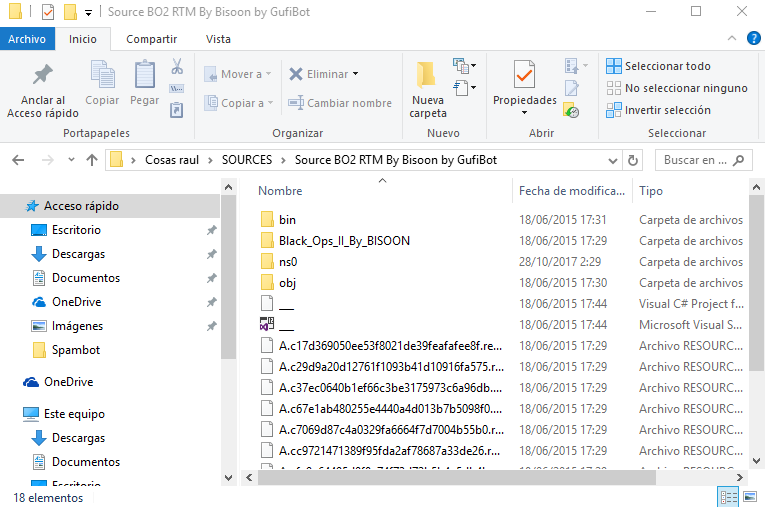765x507 pixels.
Task: Click the search magnifier icon
Action: click(x=739, y=160)
